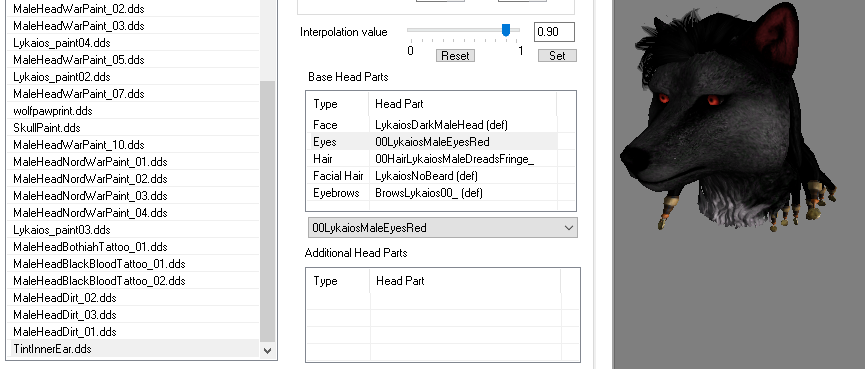This screenshot has width=865, height=369.
Task: Click the Type column header in Base Head Parts
Action: (x=337, y=104)
